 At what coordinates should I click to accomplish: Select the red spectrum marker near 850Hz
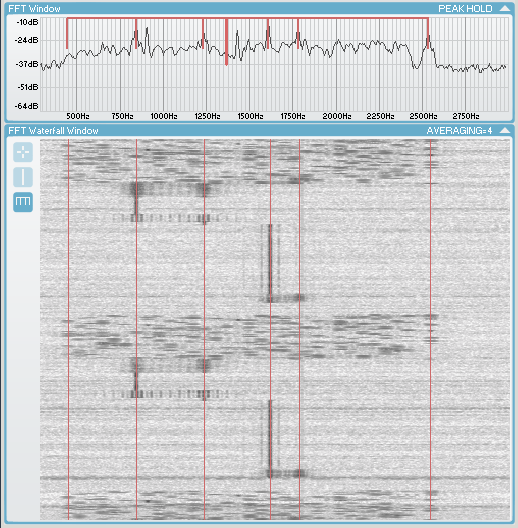click(x=136, y=34)
